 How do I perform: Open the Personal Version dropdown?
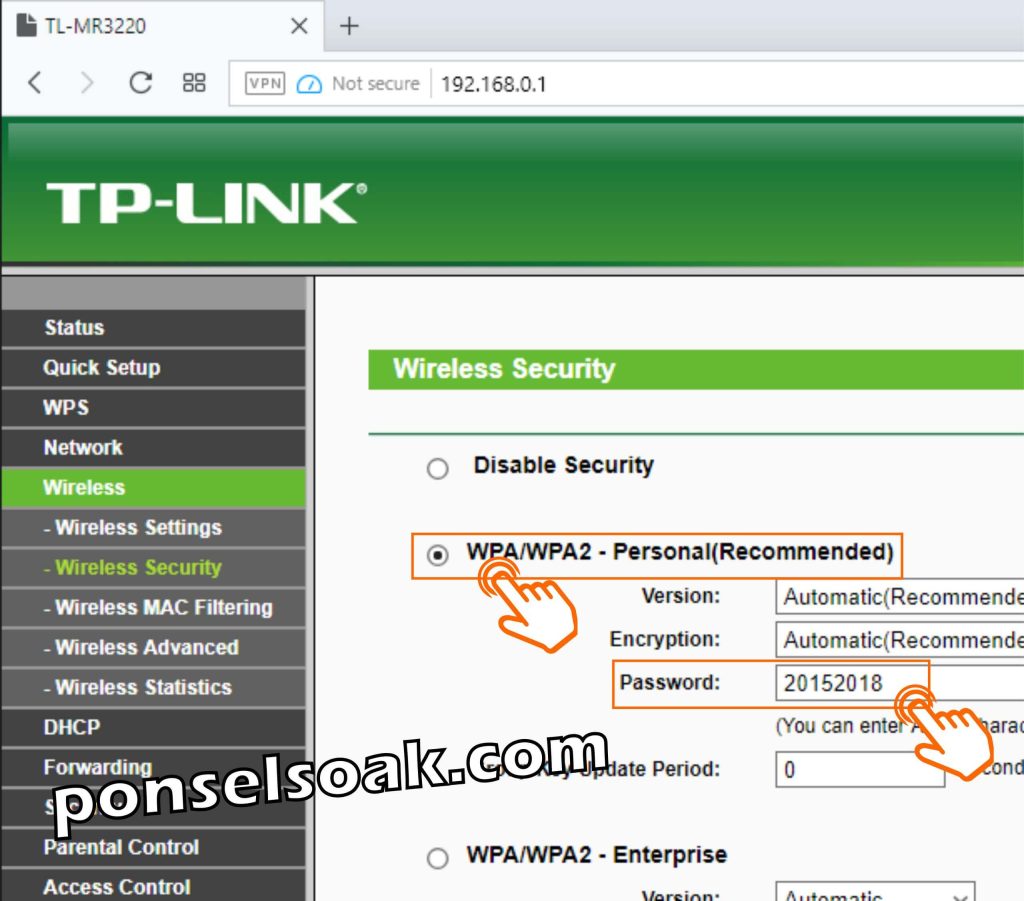pos(899,596)
